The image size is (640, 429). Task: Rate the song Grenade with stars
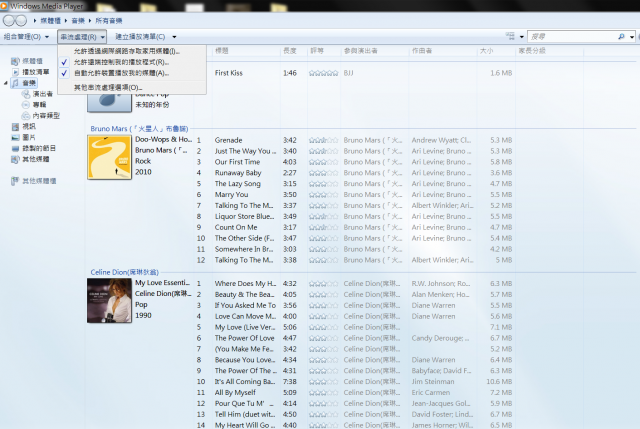[323, 140]
